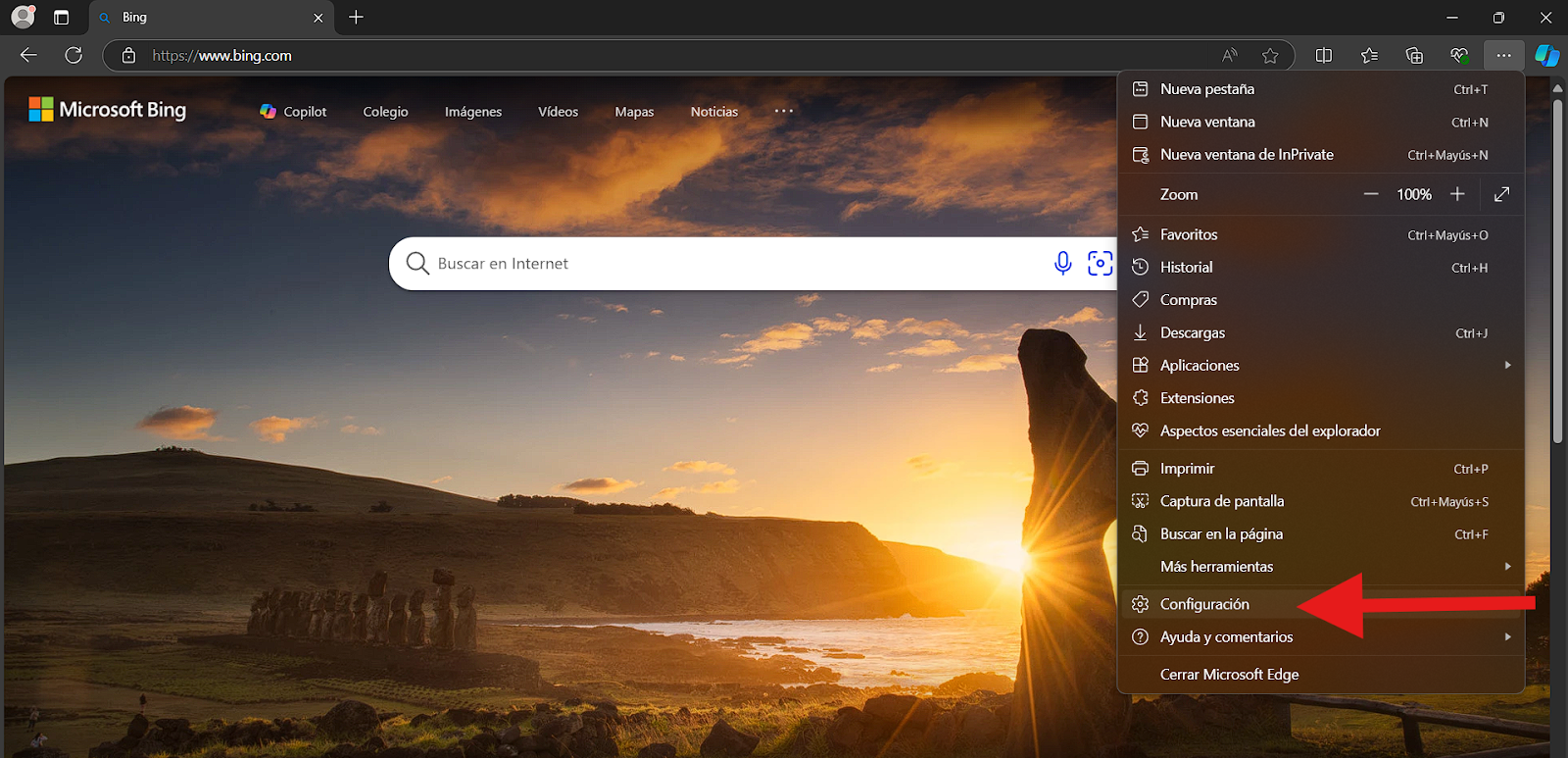The width and height of the screenshot is (1568, 758).
Task: Open Configuración from the menu
Action: tap(1204, 604)
